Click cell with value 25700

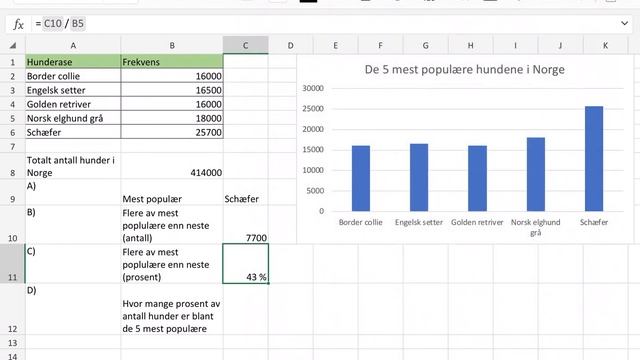pyautogui.click(x=172, y=132)
